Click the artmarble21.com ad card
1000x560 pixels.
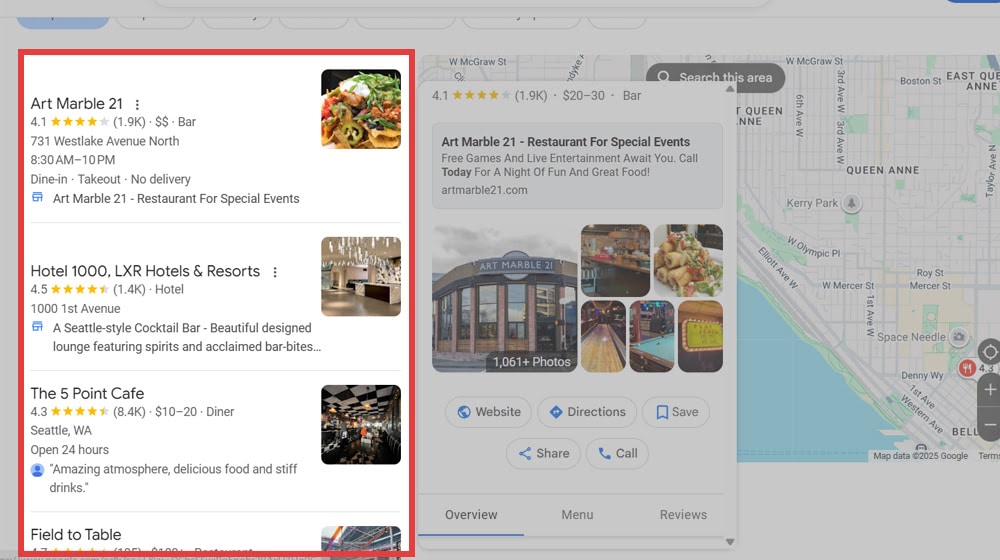tap(577, 166)
